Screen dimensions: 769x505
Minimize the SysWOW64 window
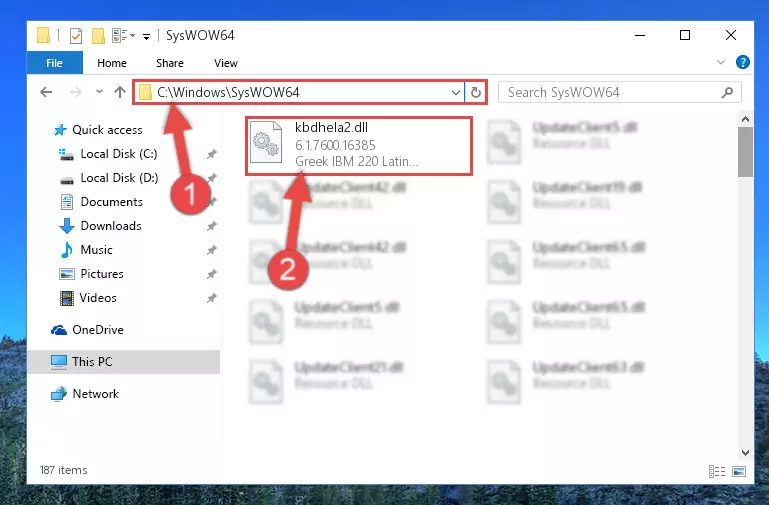(x=640, y=35)
